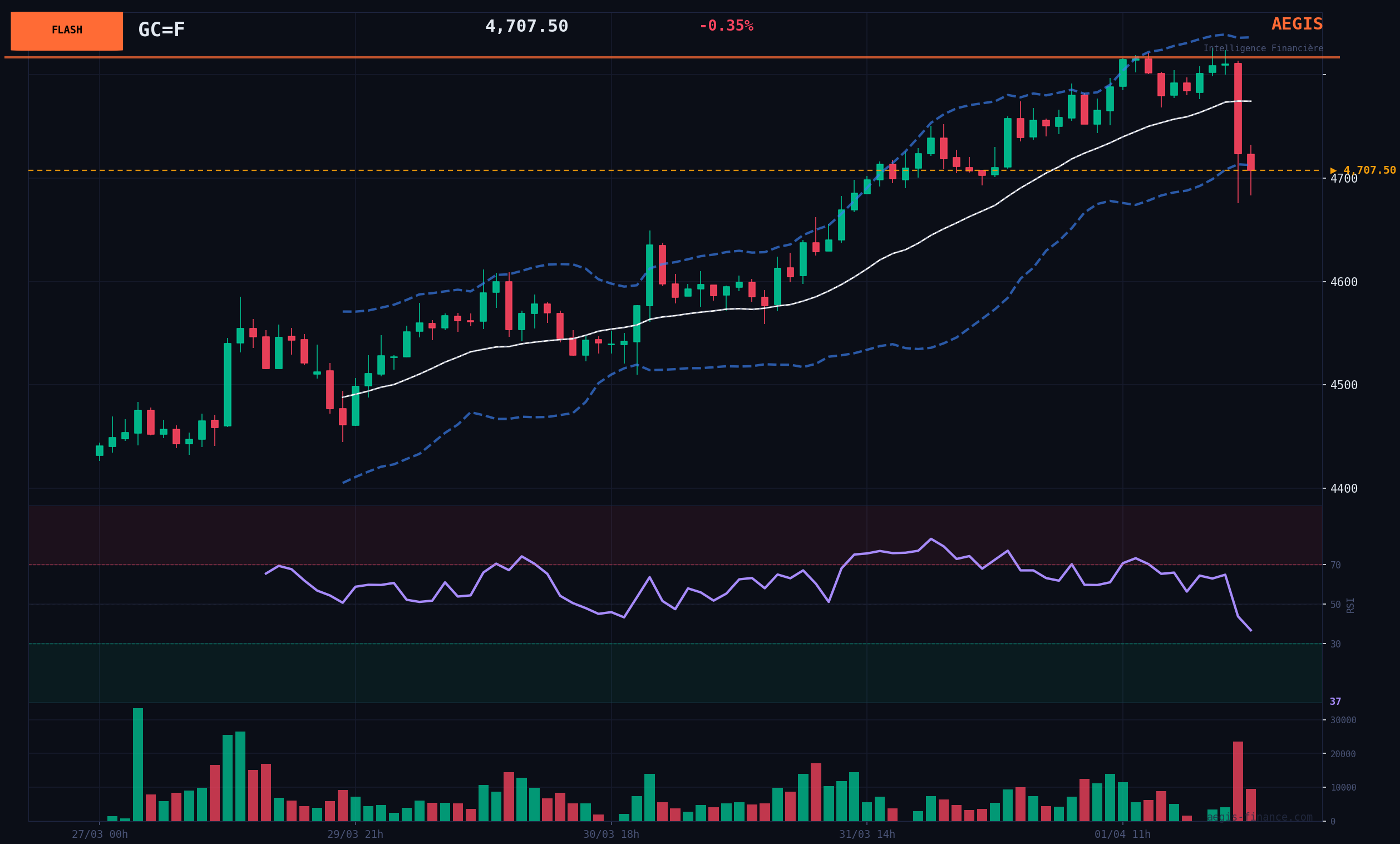Click the RSI 30 oversold level label
Image resolution: width=1400 pixels, height=844 pixels.
click(1335, 644)
